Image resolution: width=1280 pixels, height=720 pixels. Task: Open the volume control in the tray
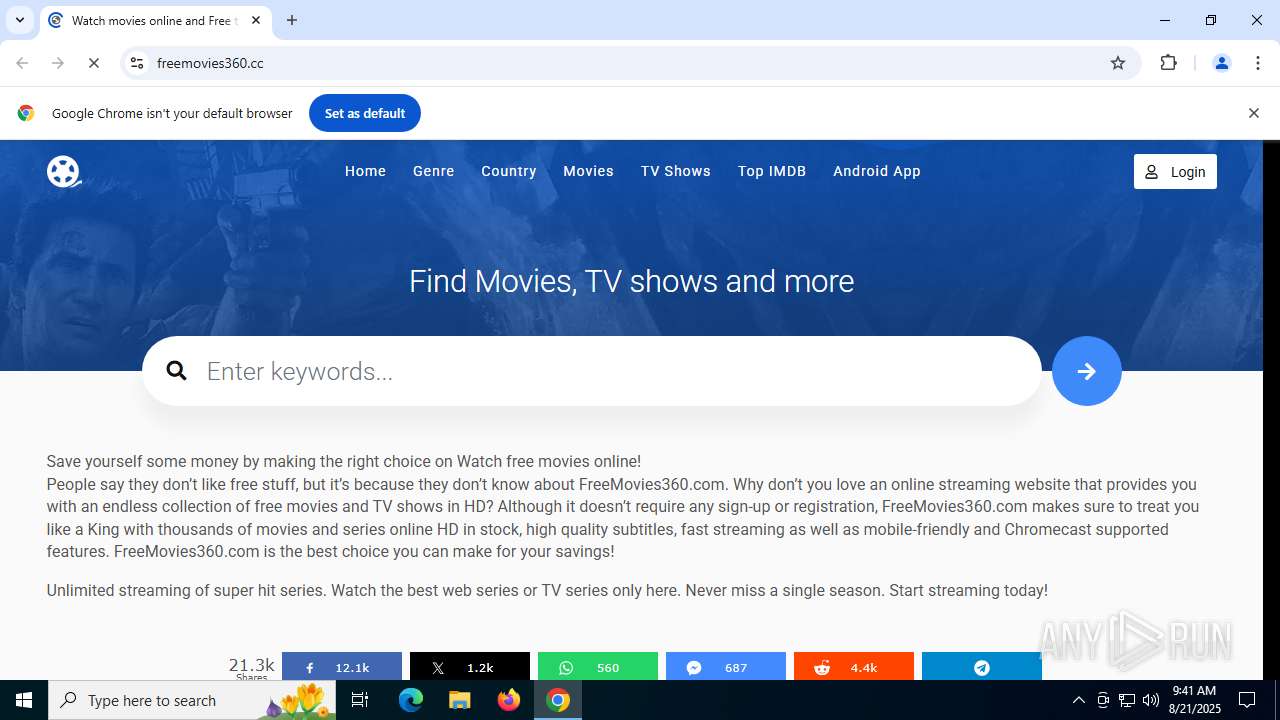coord(1151,700)
